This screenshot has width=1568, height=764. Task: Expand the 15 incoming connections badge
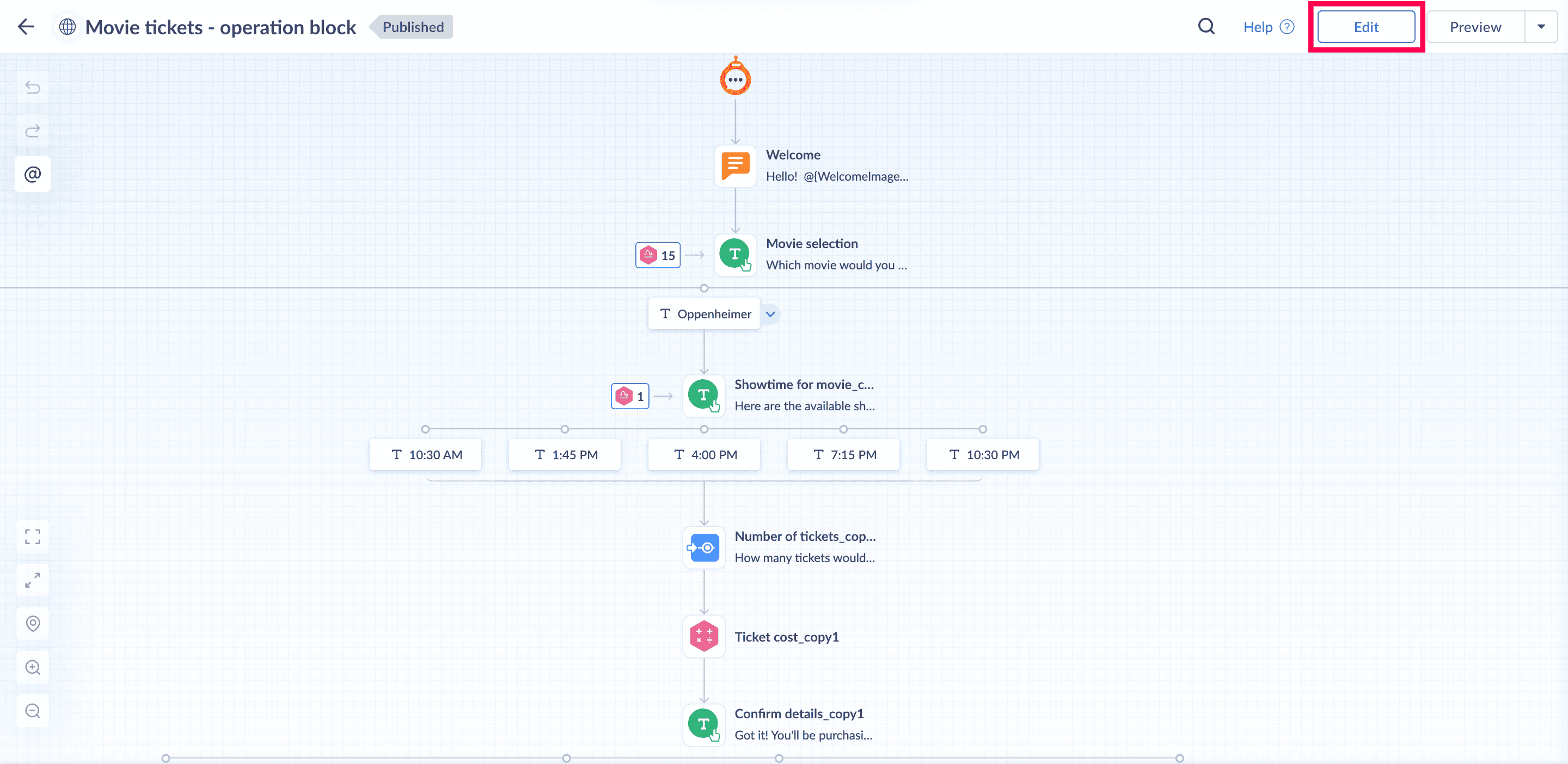(x=658, y=255)
